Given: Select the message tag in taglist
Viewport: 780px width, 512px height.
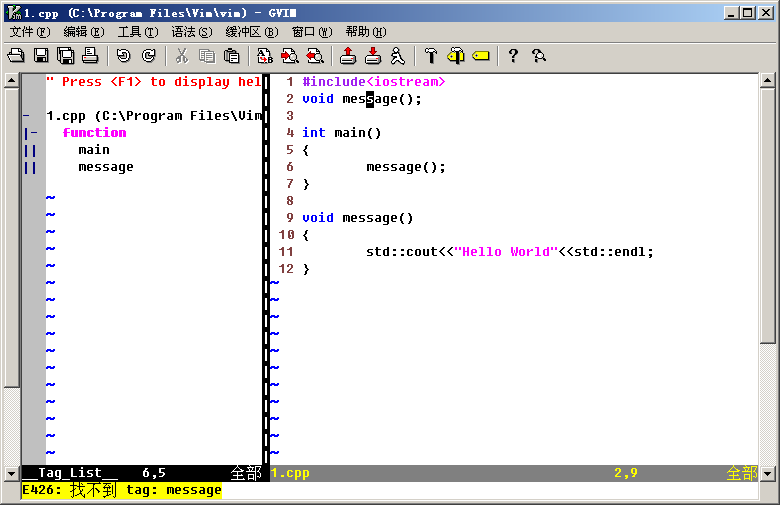Looking at the screenshot, I should (x=106, y=167).
